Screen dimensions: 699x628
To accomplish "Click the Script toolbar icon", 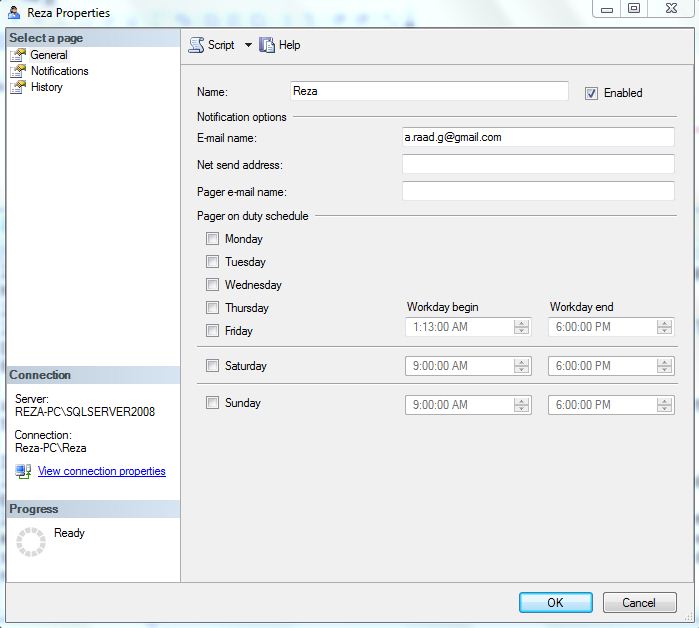I will coord(196,45).
